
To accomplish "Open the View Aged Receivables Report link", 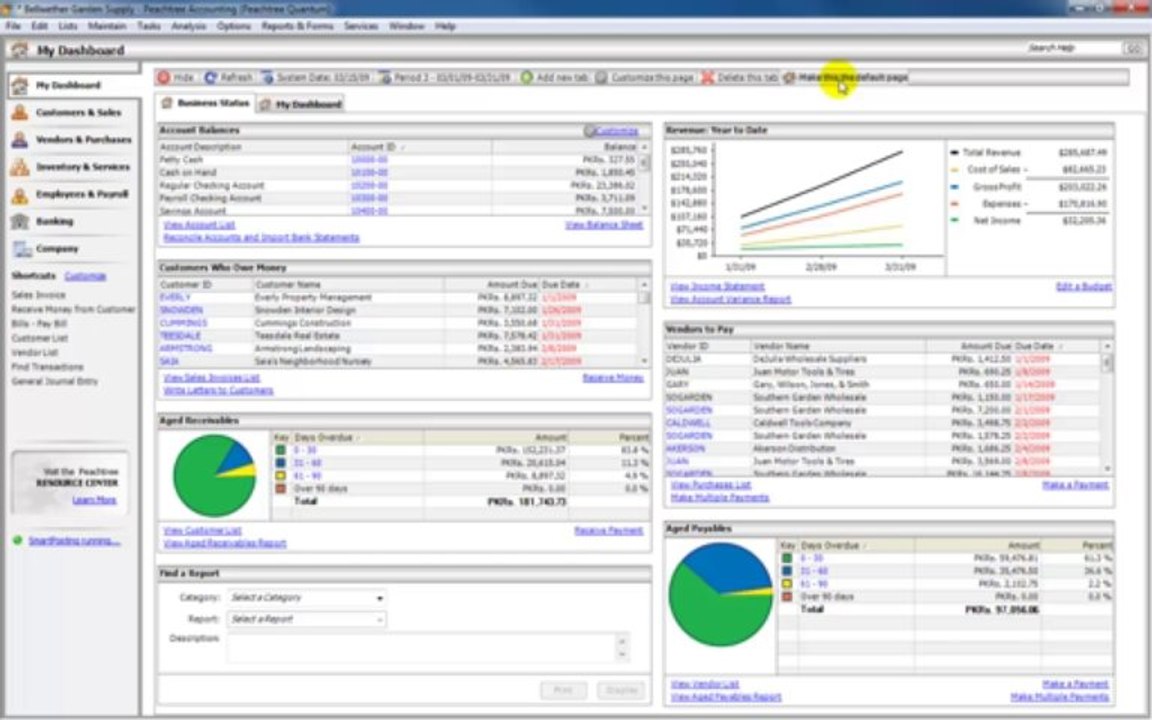I will [x=225, y=544].
